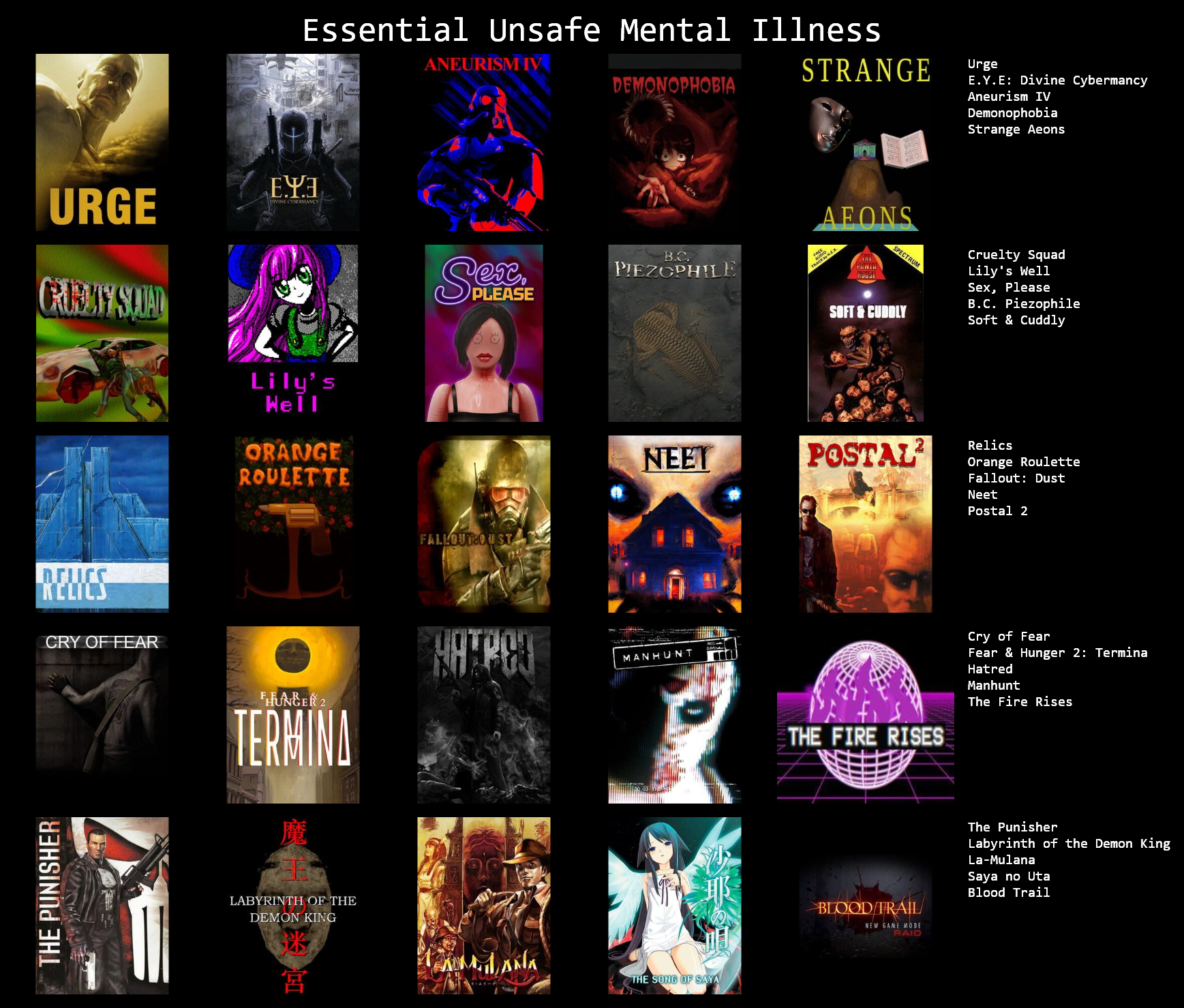Viewport: 1184px width, 1008px height.
Task: Click the 'Urge' text in the list
Action: [x=982, y=64]
